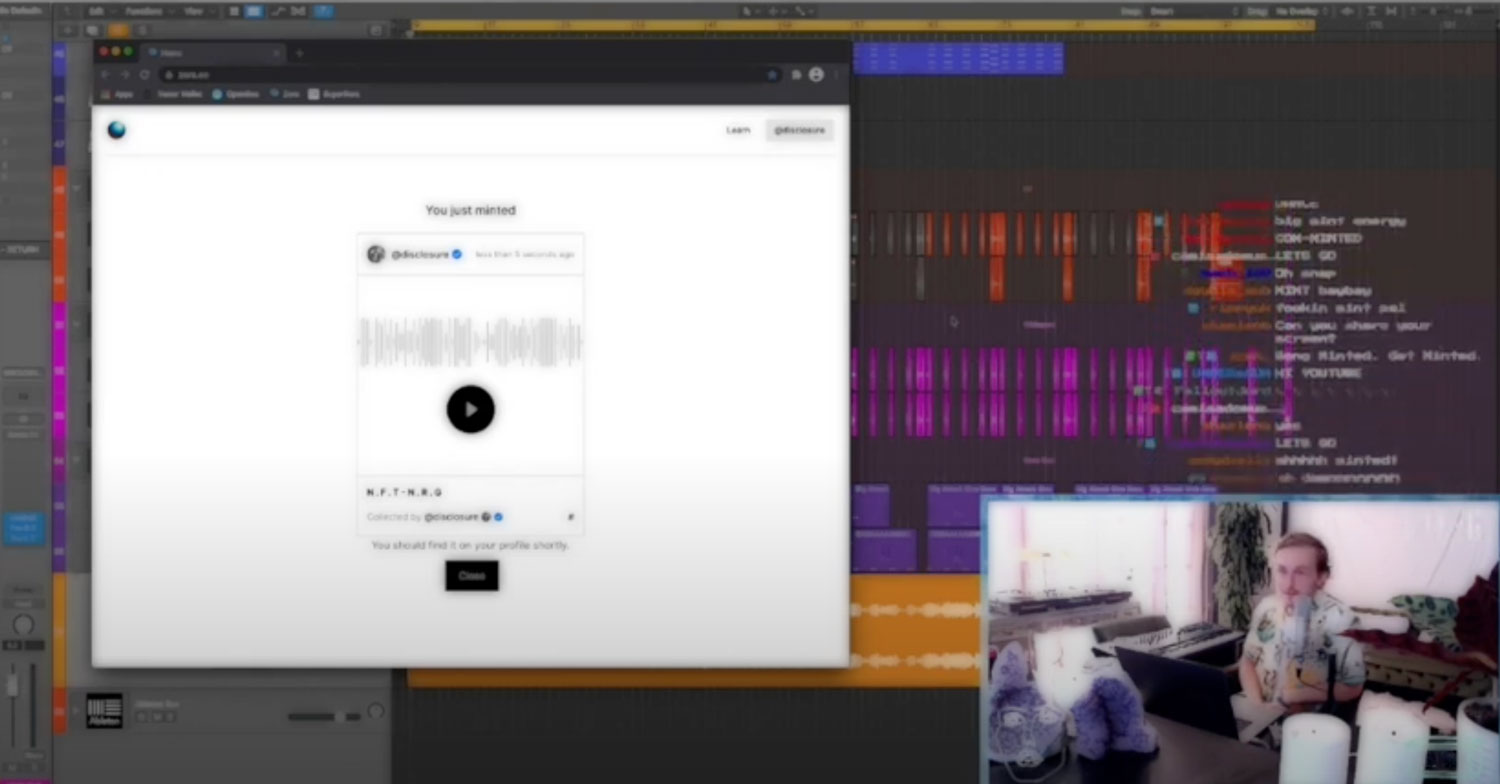This screenshot has height=784, width=1500.
Task: Open a new browser tab with plus
Action: 298,52
